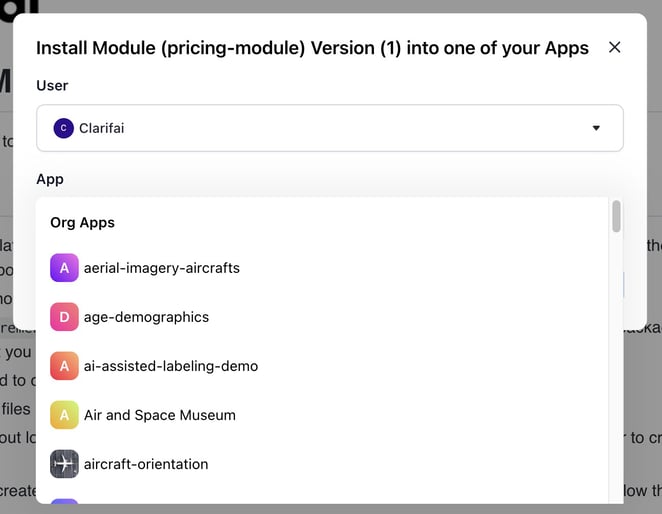This screenshot has height=514, width=662.
Task: Select age-demographics app option
Action: coord(146,317)
